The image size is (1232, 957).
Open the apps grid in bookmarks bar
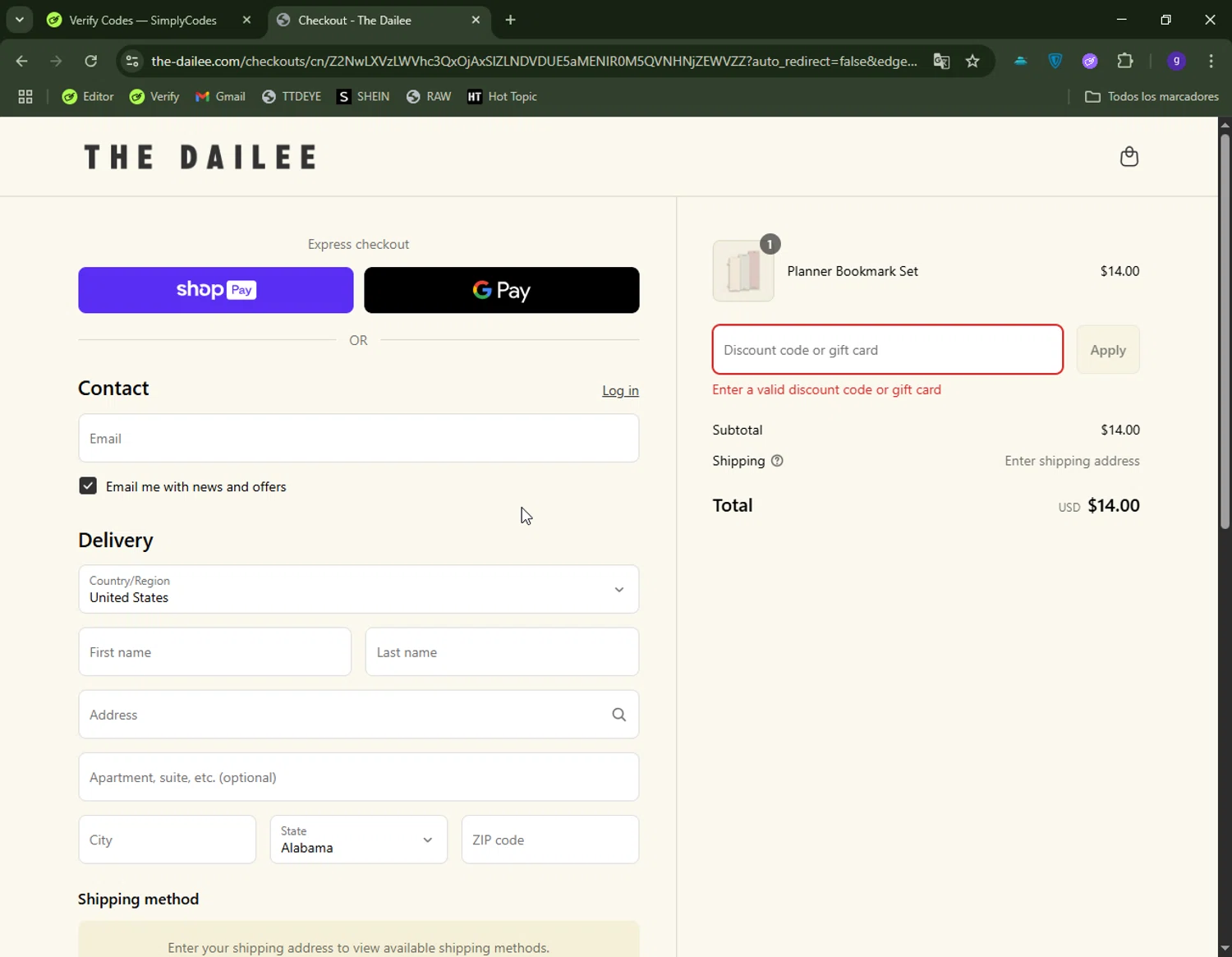(x=25, y=96)
